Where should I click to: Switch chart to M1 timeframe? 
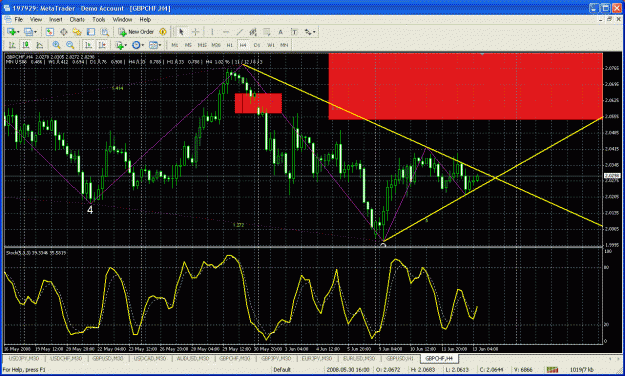point(175,45)
